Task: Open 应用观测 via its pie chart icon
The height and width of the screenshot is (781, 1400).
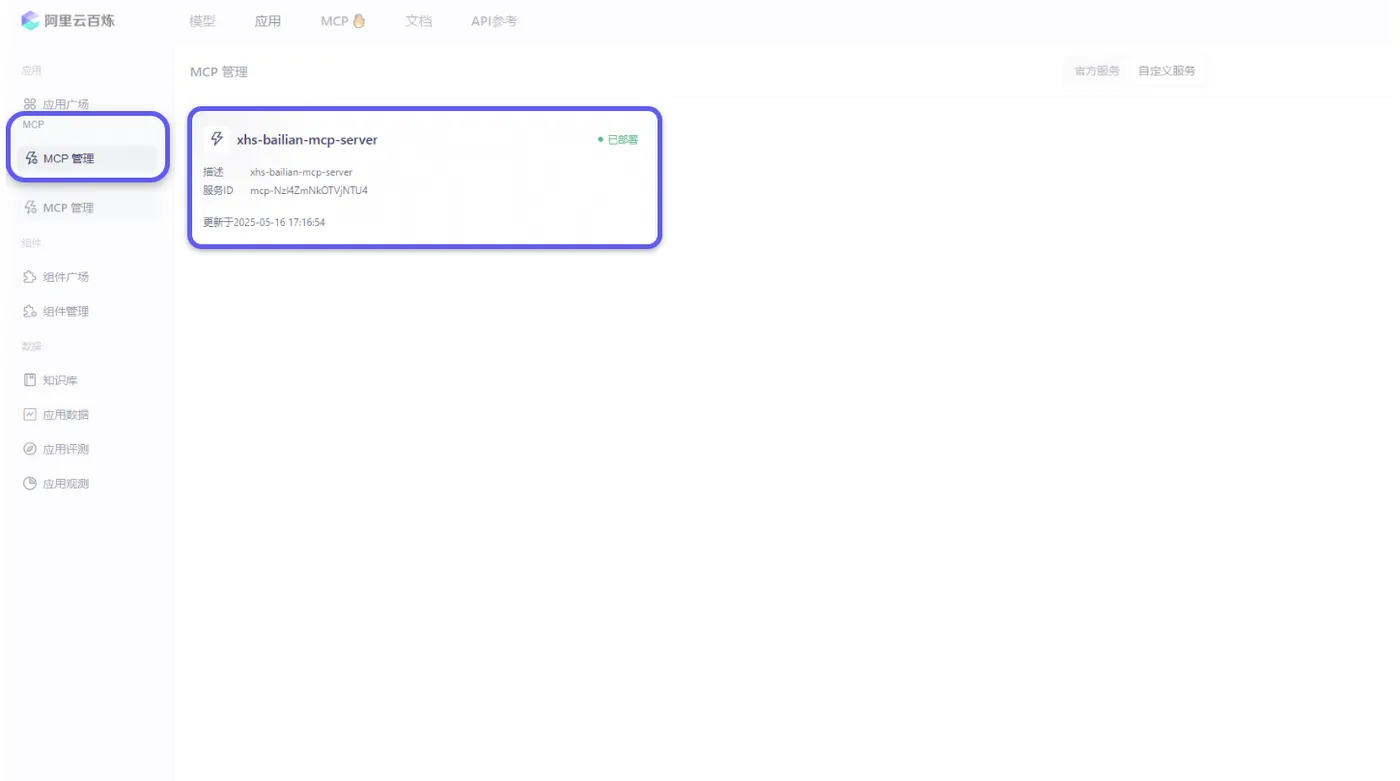Action: (30, 484)
